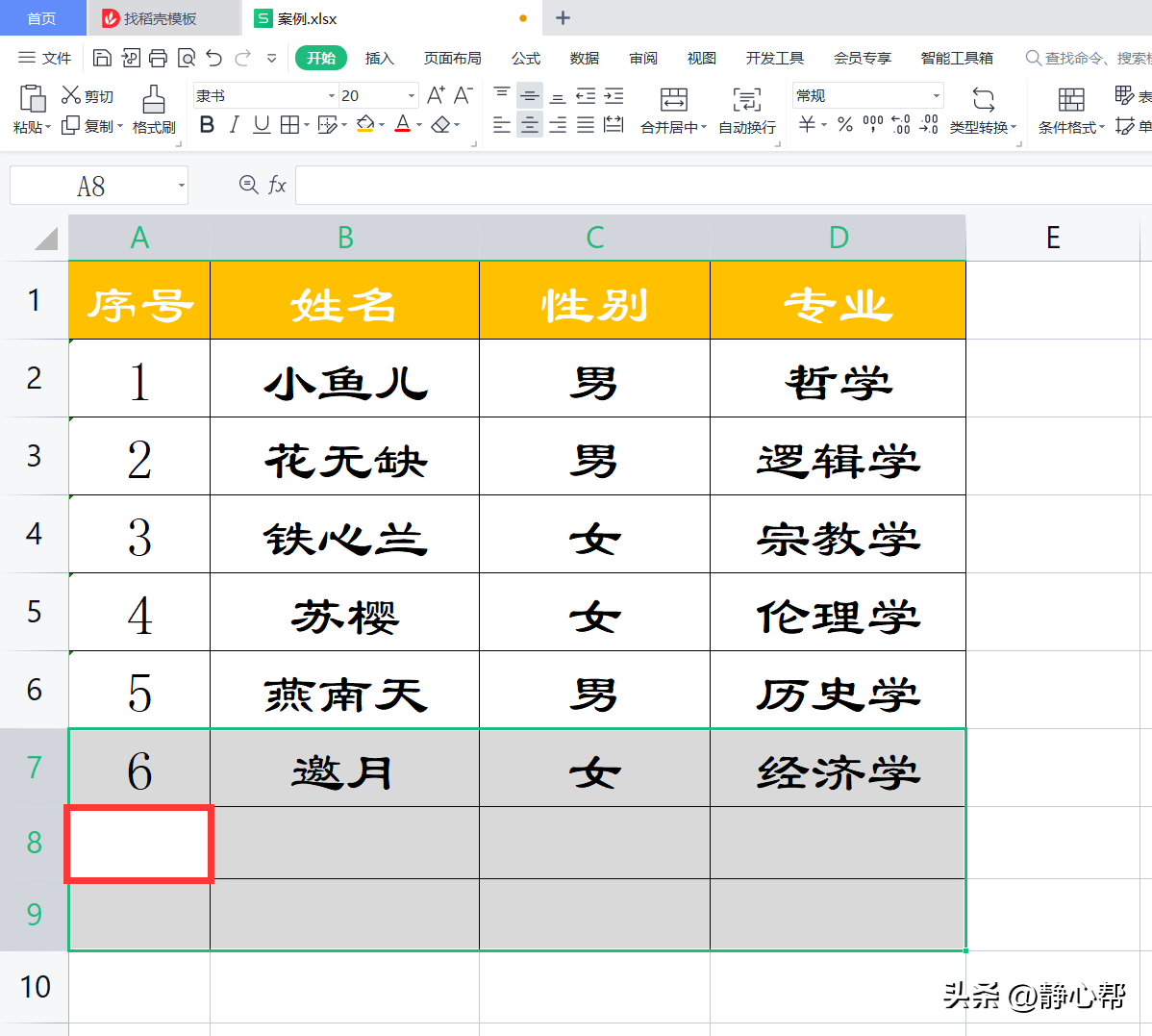Viewport: 1152px width, 1036px height.
Task: Open the number format 常规 dropdown
Action: [x=936, y=96]
